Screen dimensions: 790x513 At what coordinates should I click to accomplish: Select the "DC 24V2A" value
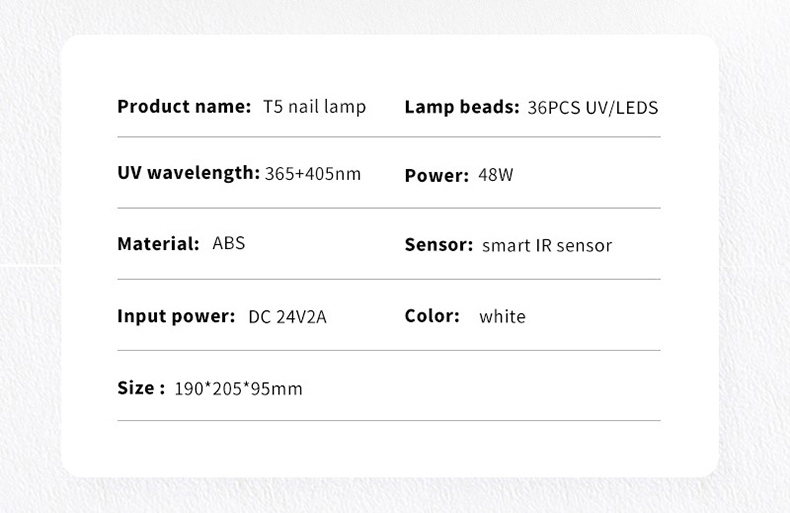click(287, 317)
